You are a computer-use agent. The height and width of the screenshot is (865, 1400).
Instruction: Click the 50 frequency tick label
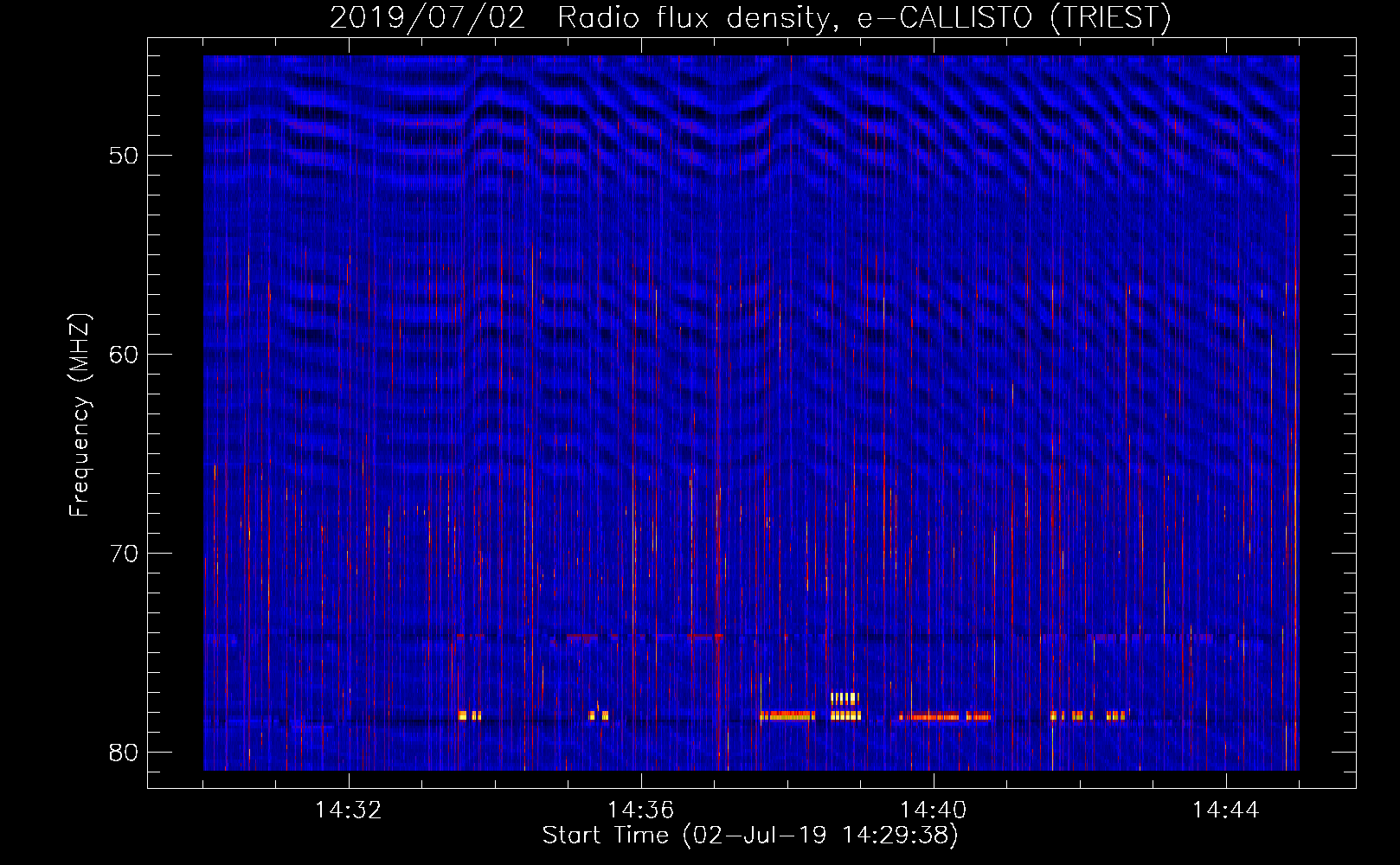coord(124,156)
